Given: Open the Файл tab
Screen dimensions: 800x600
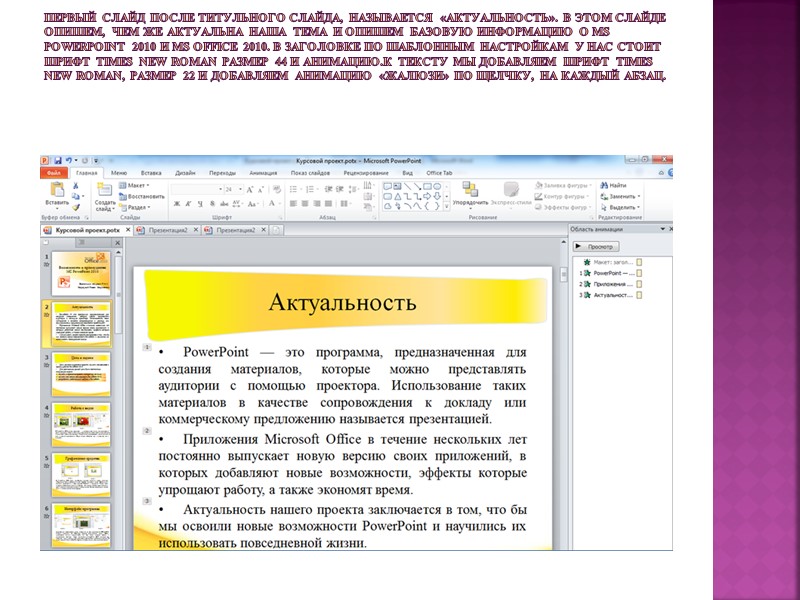Looking at the screenshot, I should 54,173.
